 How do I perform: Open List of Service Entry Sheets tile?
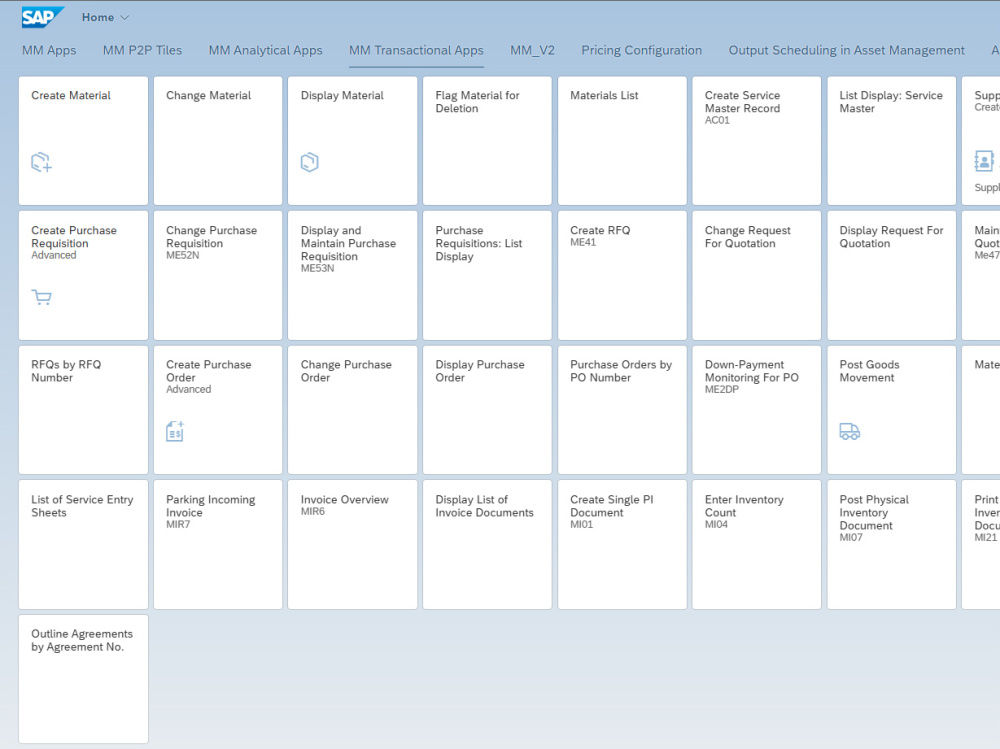coord(84,545)
